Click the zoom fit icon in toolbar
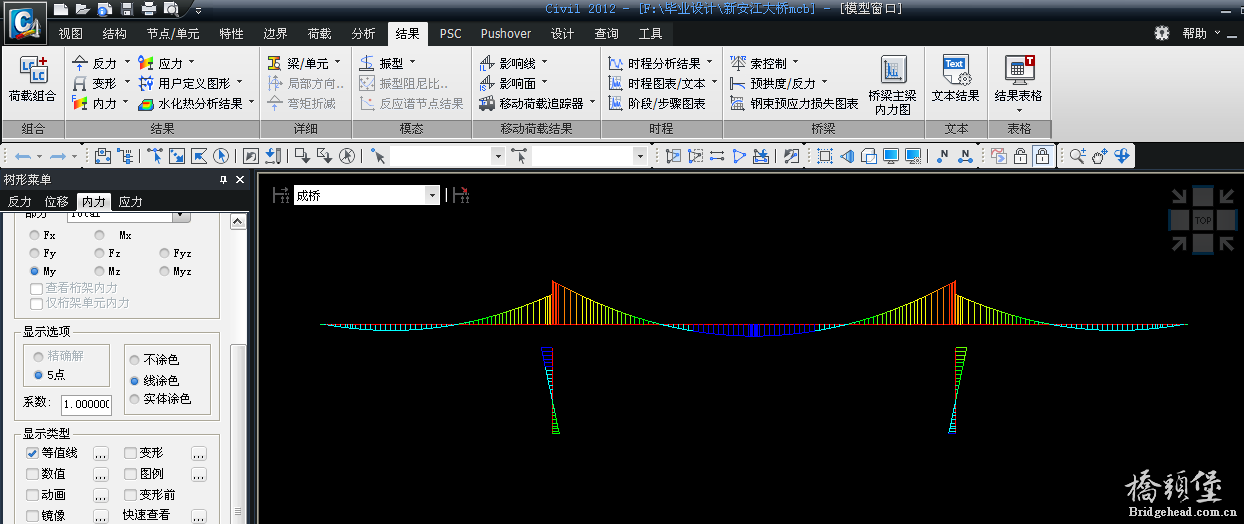The width and height of the screenshot is (1244, 524). click(825, 156)
